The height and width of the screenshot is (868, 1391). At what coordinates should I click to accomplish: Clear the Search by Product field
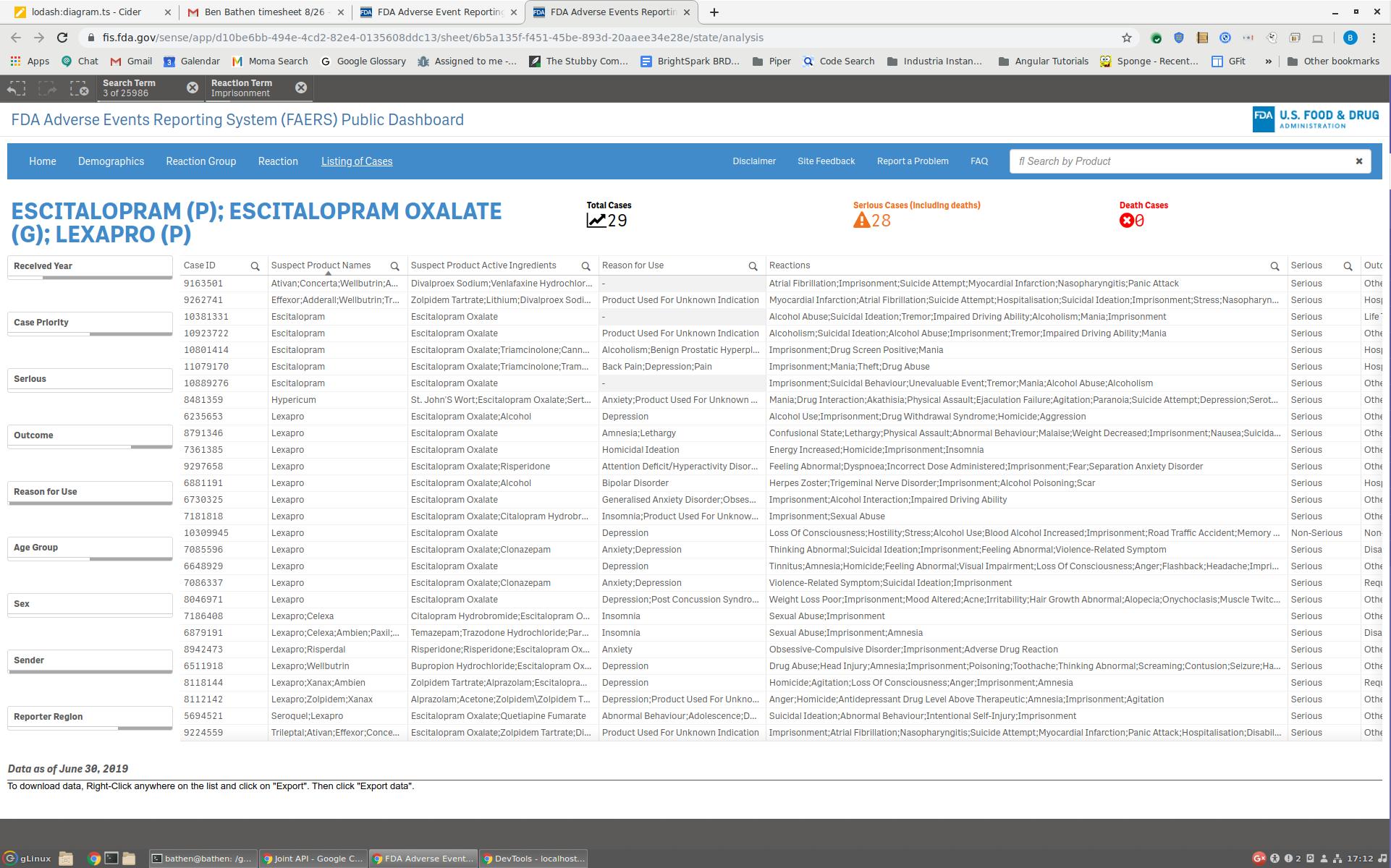pyautogui.click(x=1358, y=161)
